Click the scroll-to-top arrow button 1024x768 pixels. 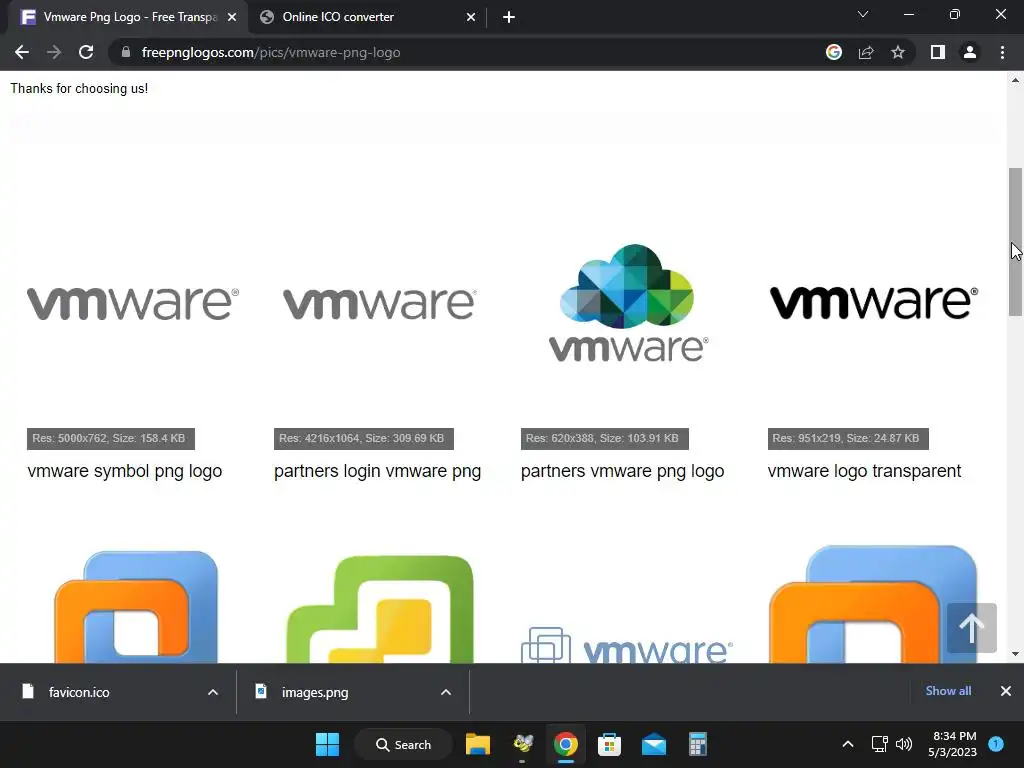point(971,628)
